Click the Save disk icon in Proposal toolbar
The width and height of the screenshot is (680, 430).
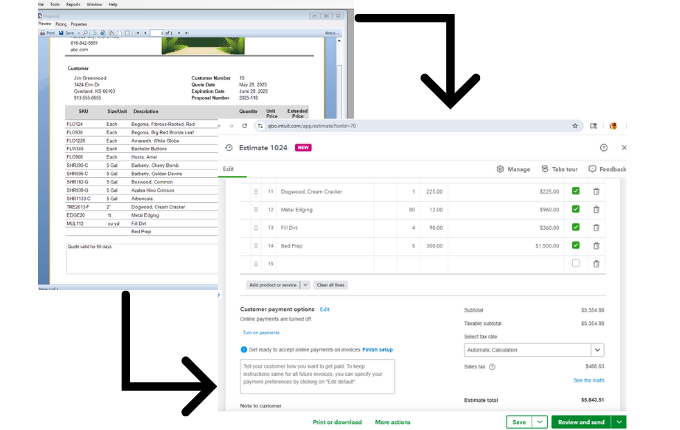coord(61,33)
